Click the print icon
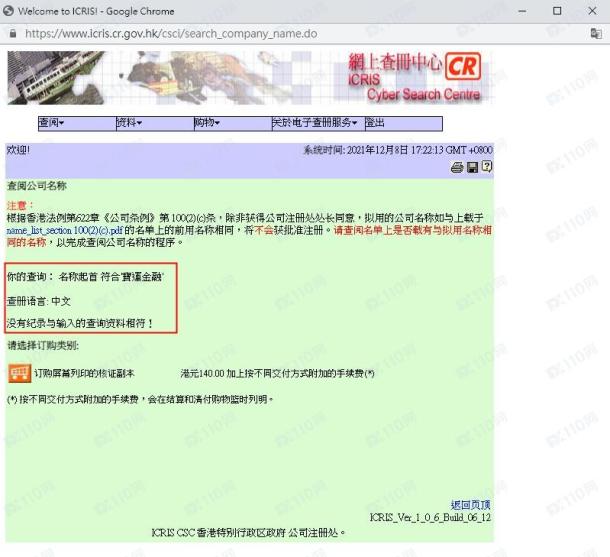 tap(457, 168)
